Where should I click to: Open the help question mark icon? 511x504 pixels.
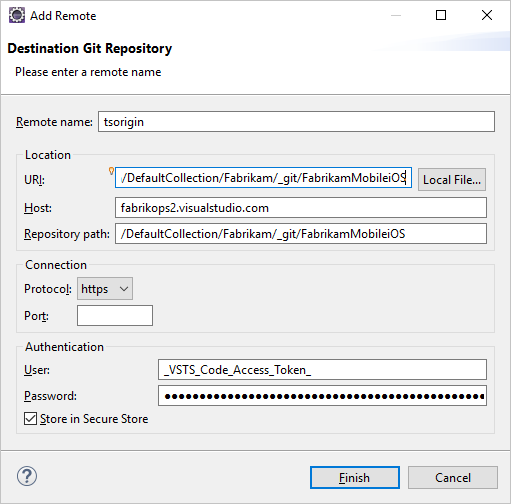coord(27,476)
